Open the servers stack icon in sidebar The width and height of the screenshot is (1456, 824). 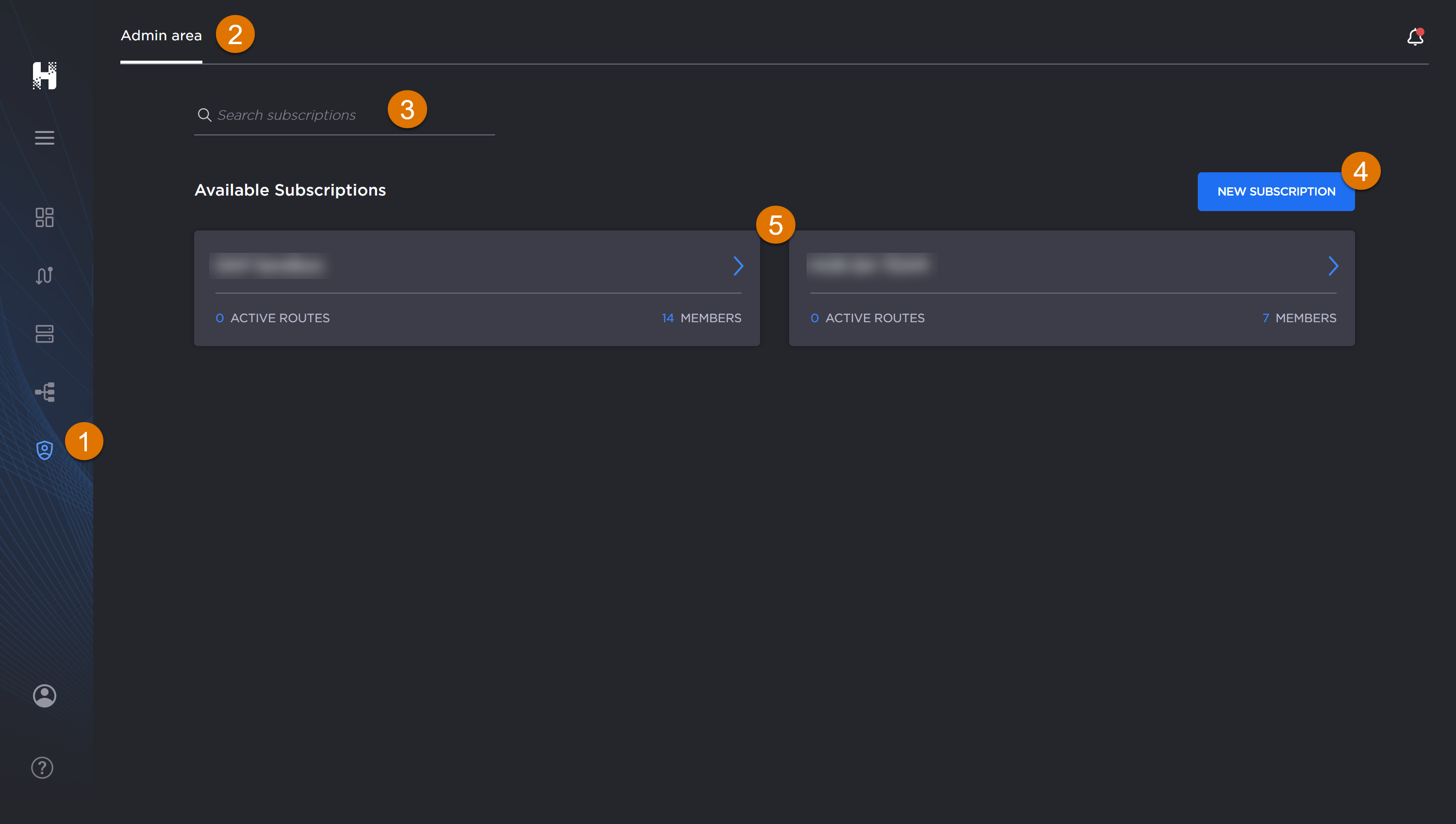pyautogui.click(x=44, y=334)
